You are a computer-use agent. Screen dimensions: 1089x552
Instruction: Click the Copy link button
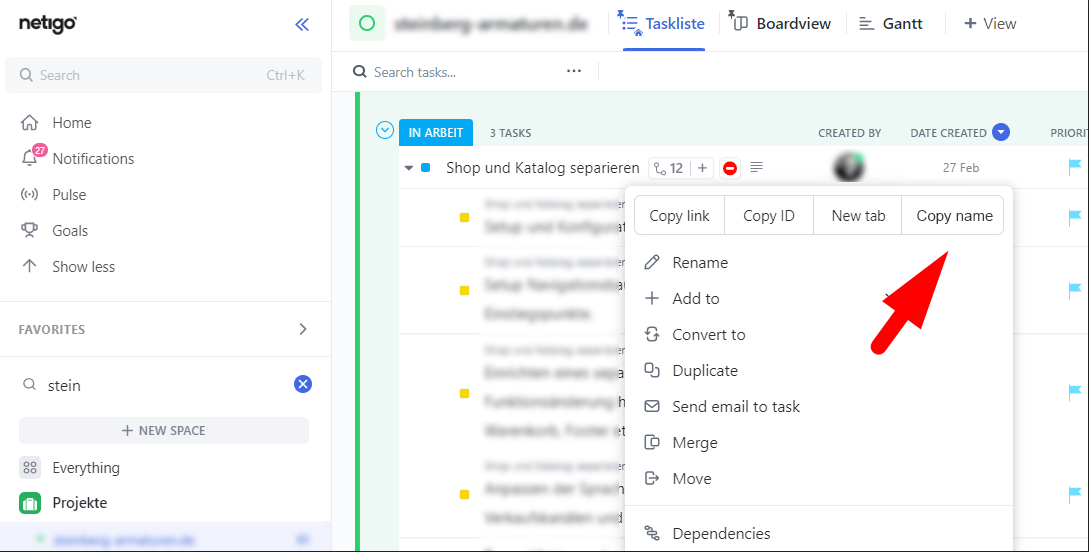[679, 216]
